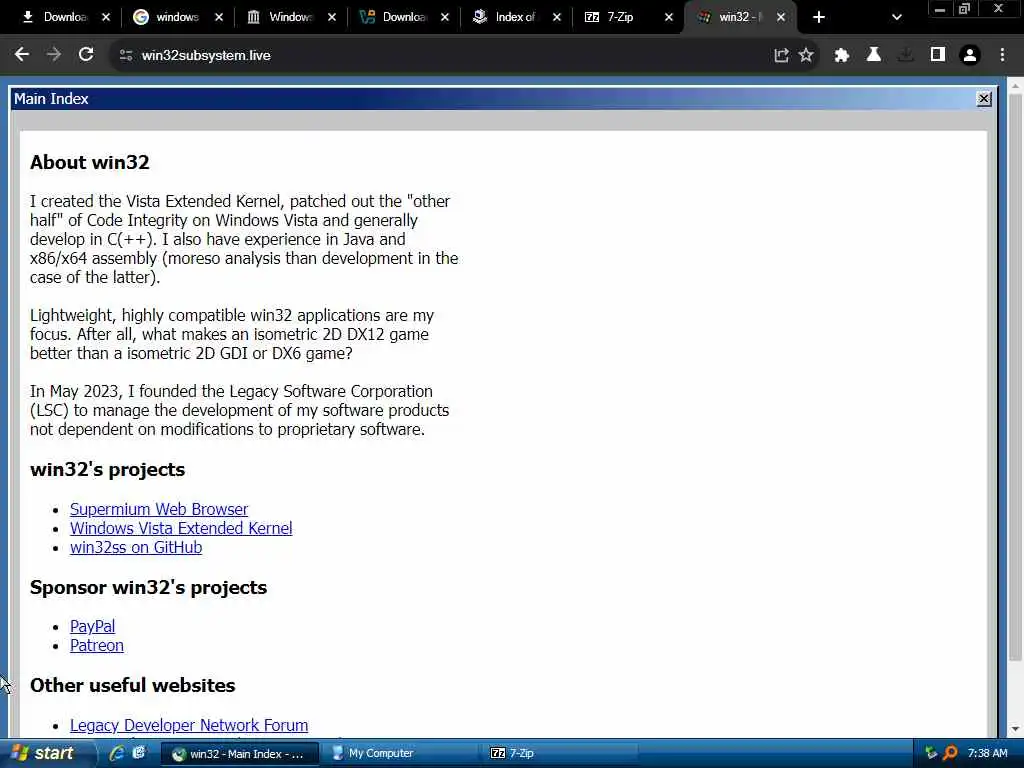Reload the current page
1024x768 pixels.
[x=86, y=55]
